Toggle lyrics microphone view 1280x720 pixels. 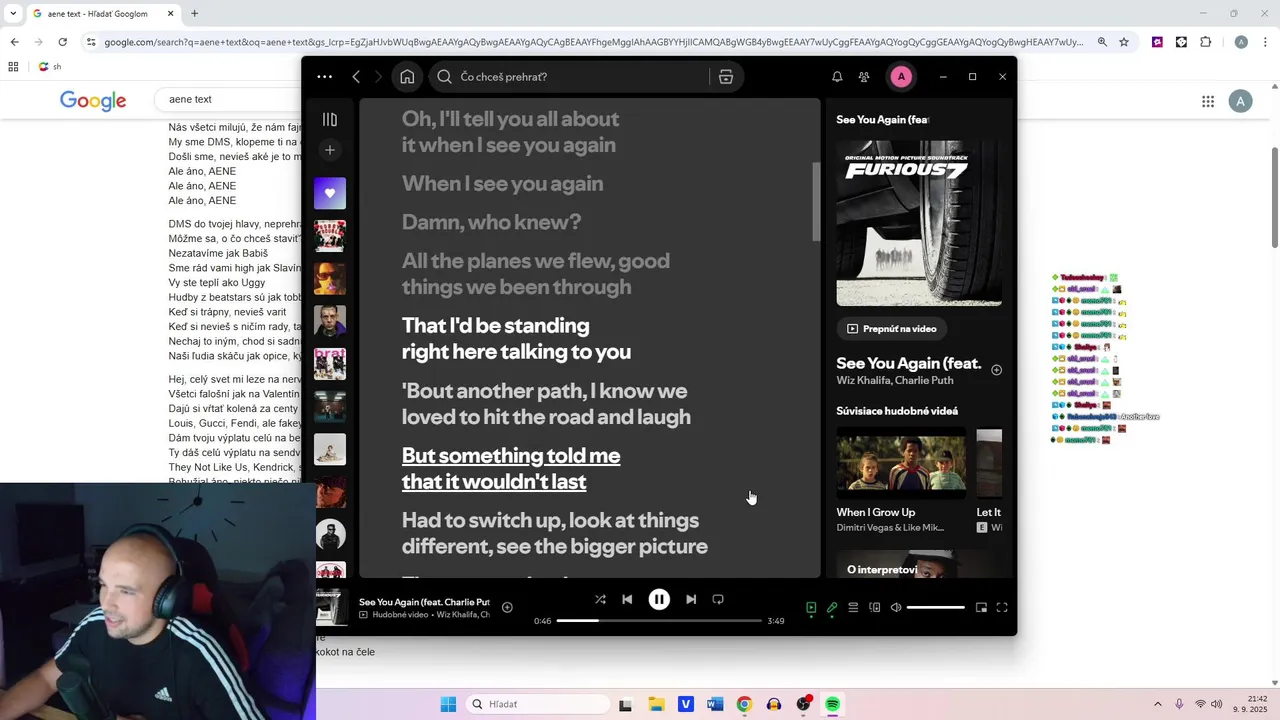pyautogui.click(x=832, y=607)
